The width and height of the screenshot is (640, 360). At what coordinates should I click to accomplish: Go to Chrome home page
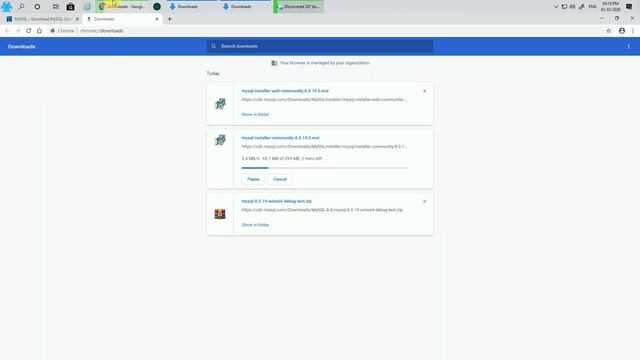point(39,31)
